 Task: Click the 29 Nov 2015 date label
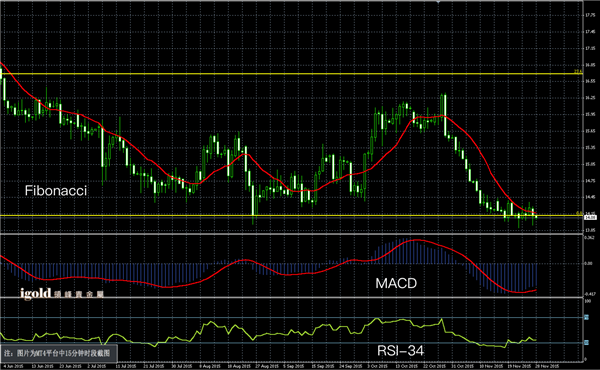(547, 366)
